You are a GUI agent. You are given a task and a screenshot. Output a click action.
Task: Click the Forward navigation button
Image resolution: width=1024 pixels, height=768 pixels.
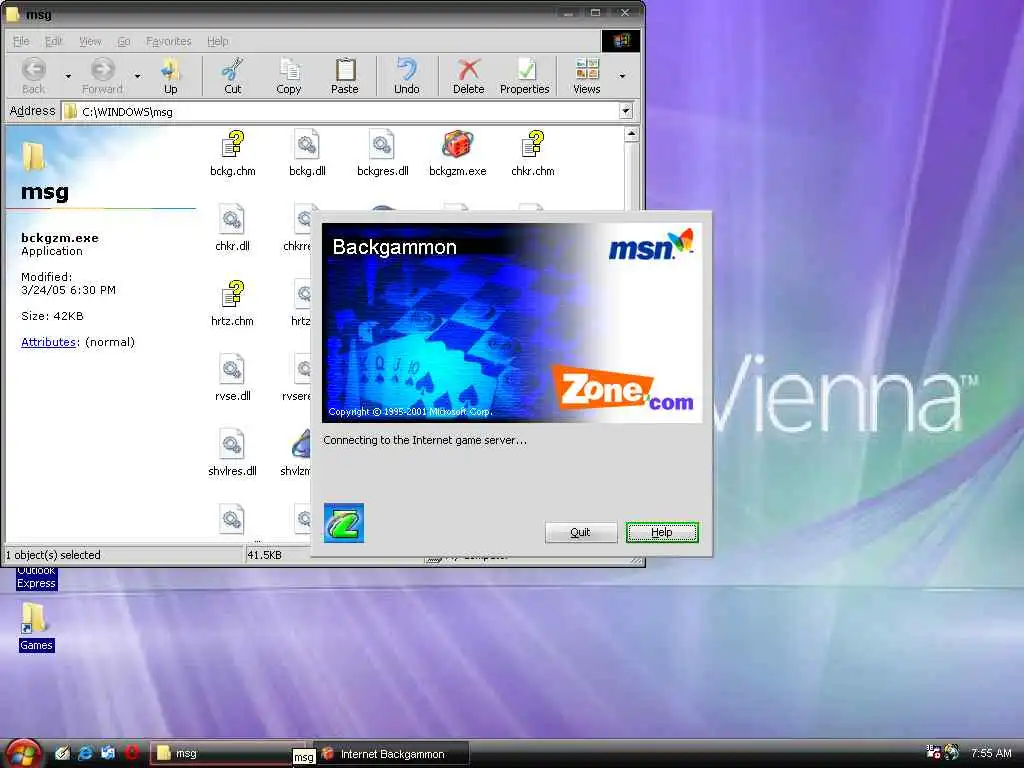(103, 76)
